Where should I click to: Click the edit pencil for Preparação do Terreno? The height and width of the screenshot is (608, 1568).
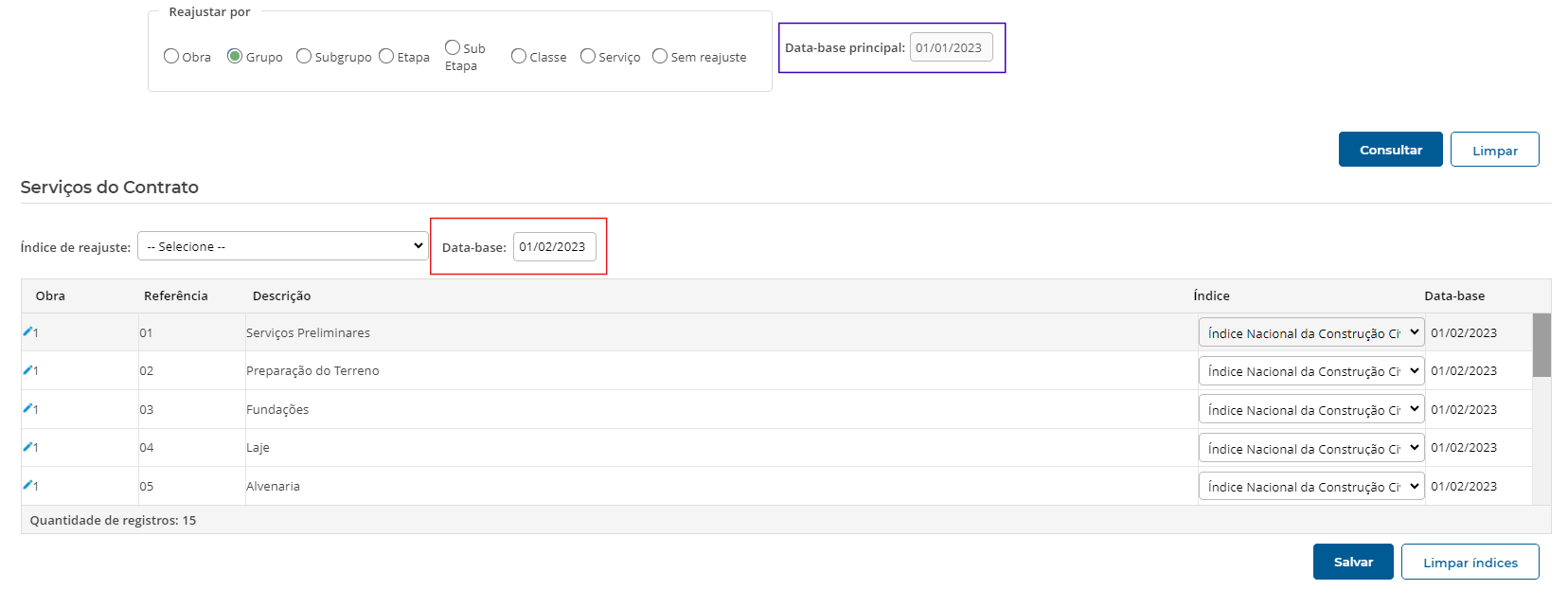(28, 370)
